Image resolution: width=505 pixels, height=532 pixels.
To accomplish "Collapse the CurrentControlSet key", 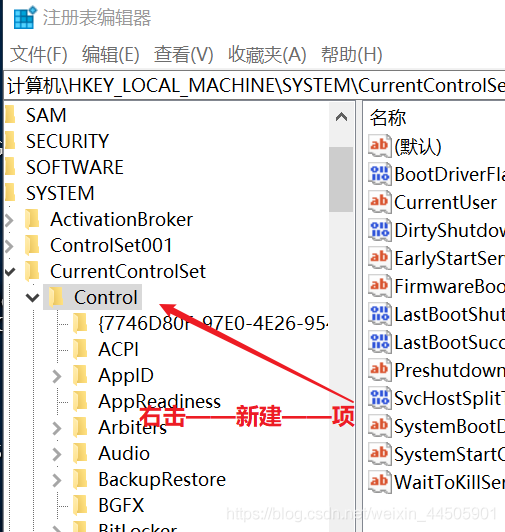I will [10, 272].
